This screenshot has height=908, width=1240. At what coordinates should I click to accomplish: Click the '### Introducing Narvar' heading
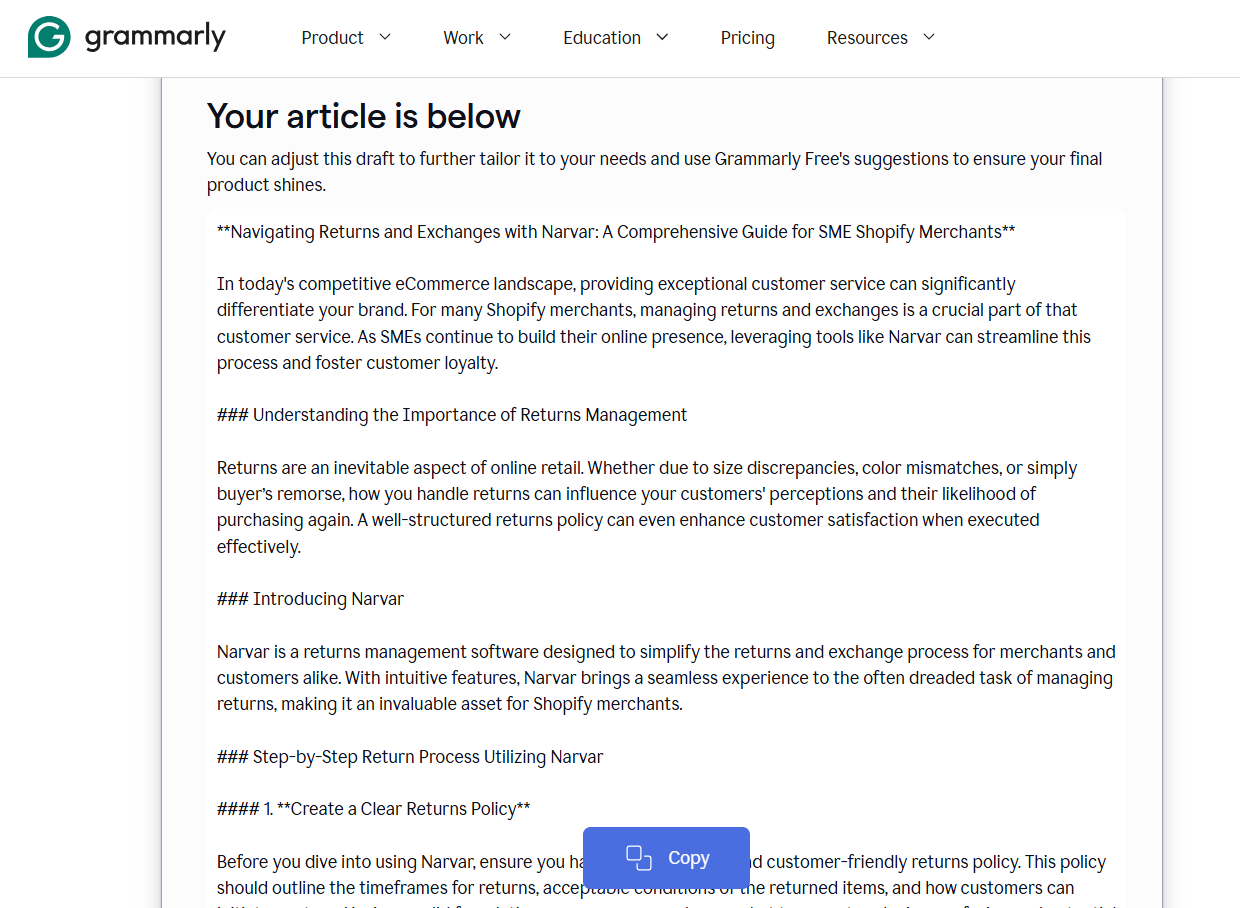tap(310, 599)
